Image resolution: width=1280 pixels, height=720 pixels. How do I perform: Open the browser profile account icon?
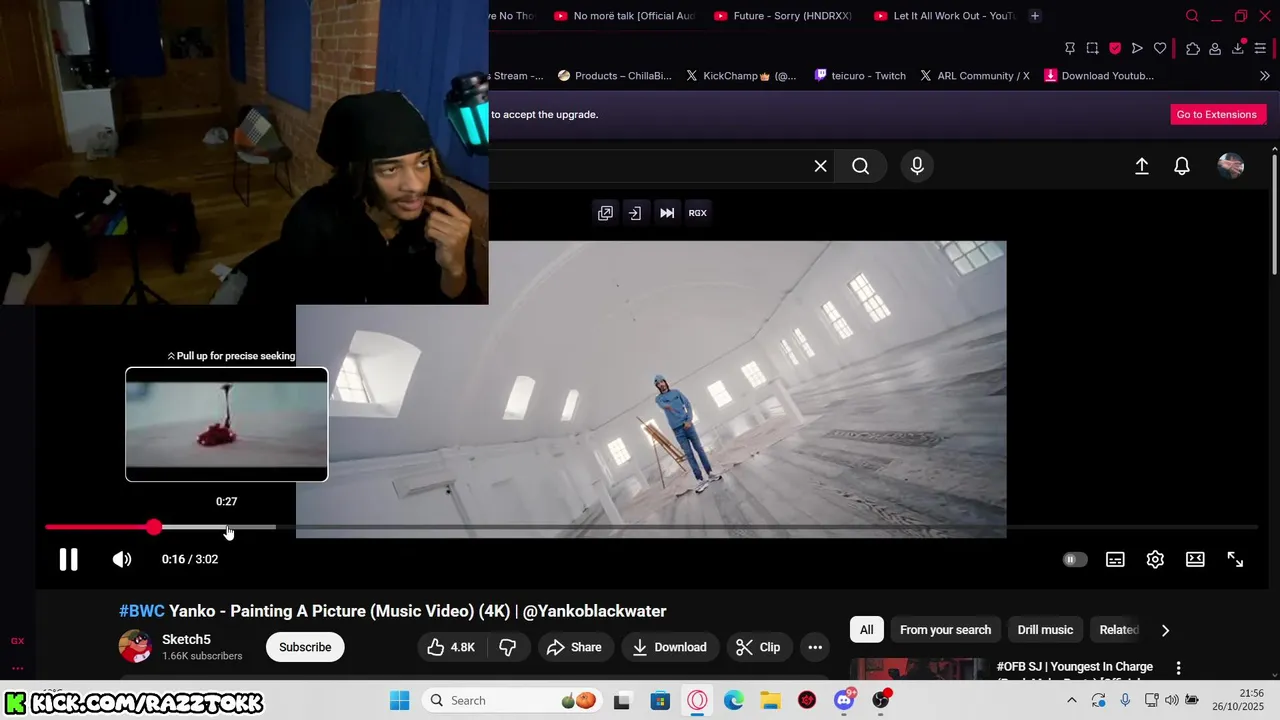click(1215, 48)
